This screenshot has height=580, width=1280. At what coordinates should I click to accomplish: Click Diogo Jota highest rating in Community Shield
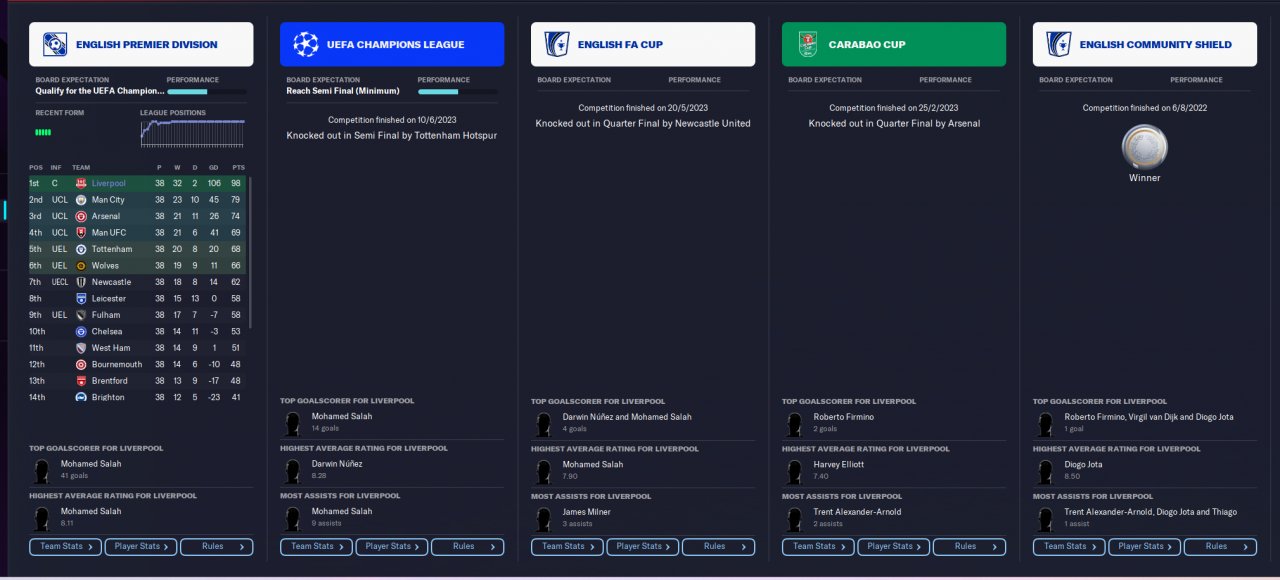pos(1083,465)
